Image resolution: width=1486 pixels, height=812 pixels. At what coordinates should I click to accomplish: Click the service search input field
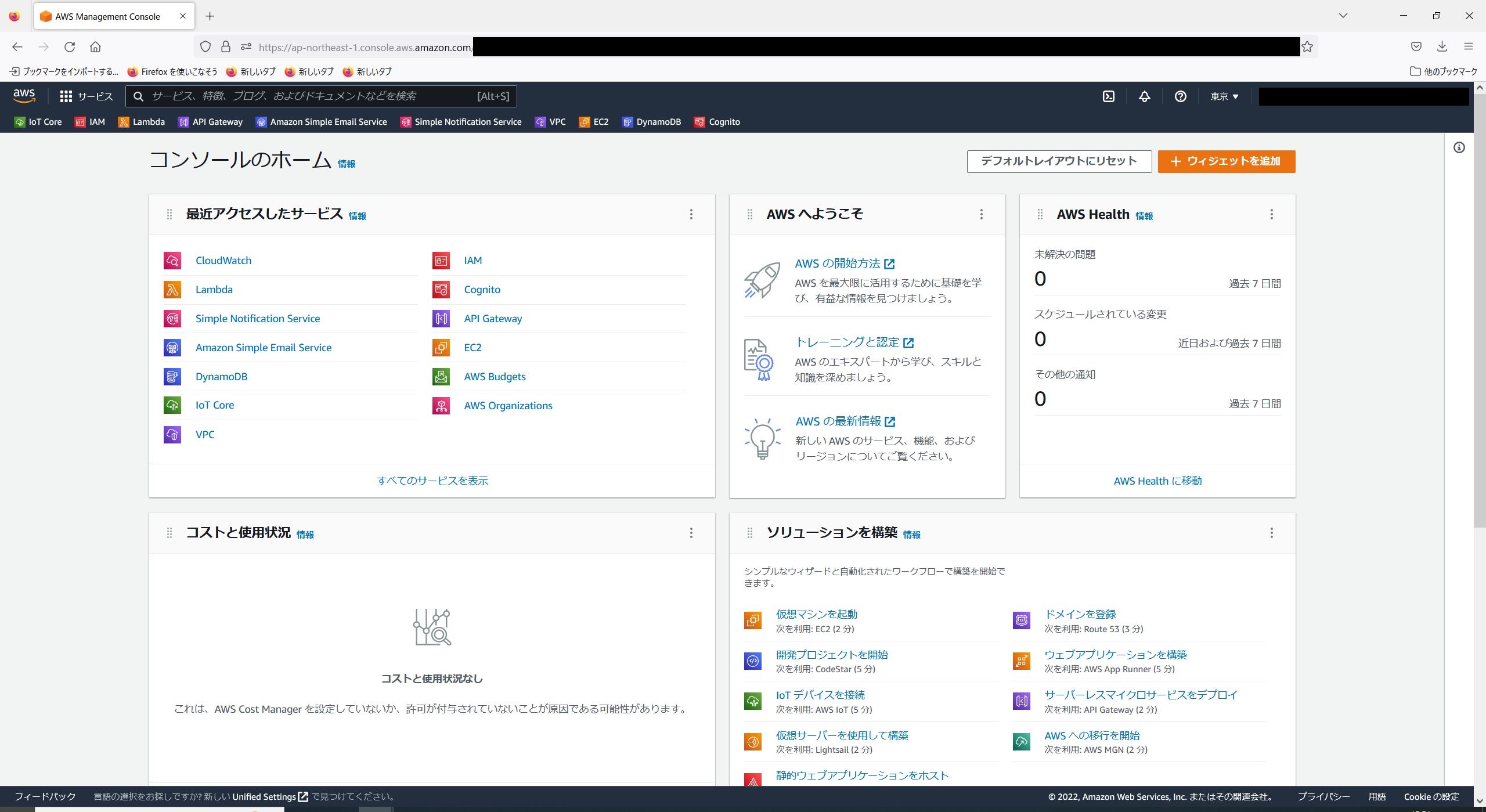(x=321, y=96)
